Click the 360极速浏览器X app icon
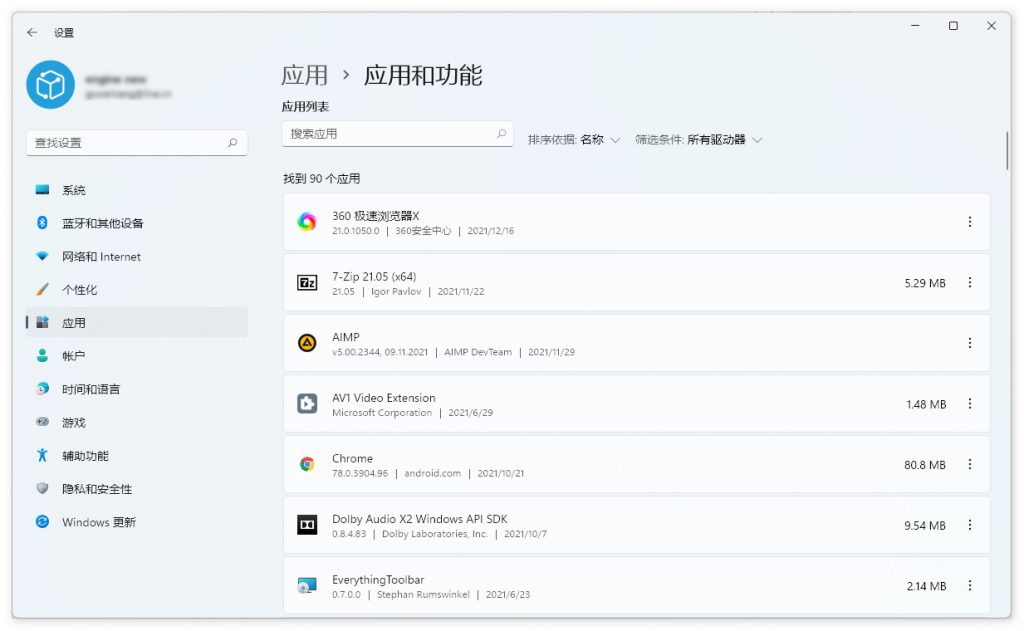Screen dimensions: 1024x631 [x=305, y=221]
